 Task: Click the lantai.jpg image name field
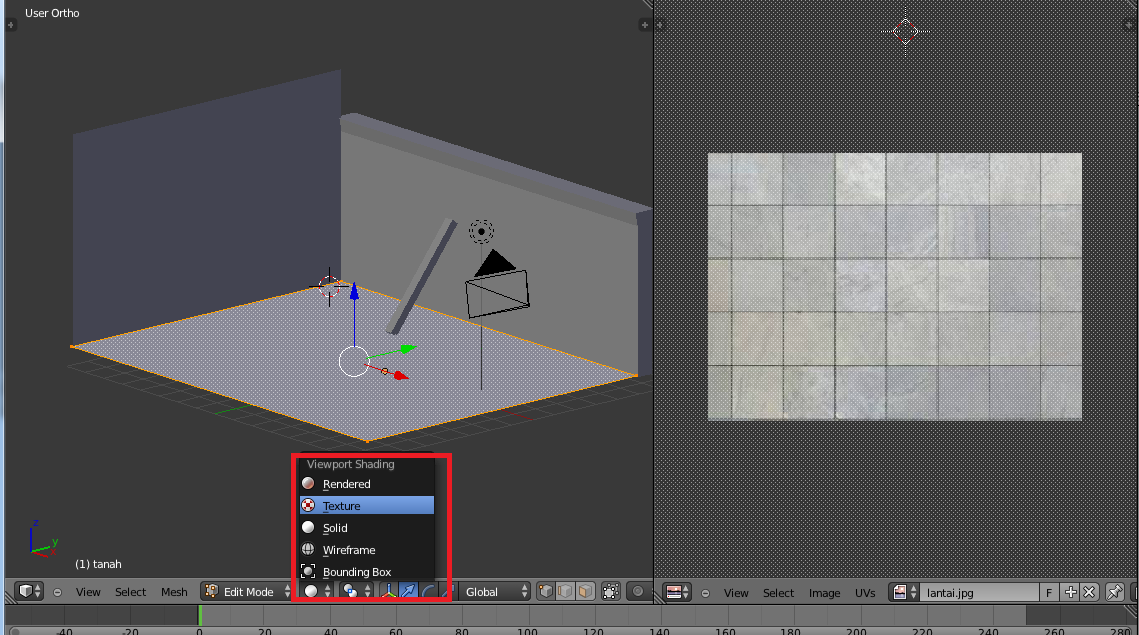[979, 592]
